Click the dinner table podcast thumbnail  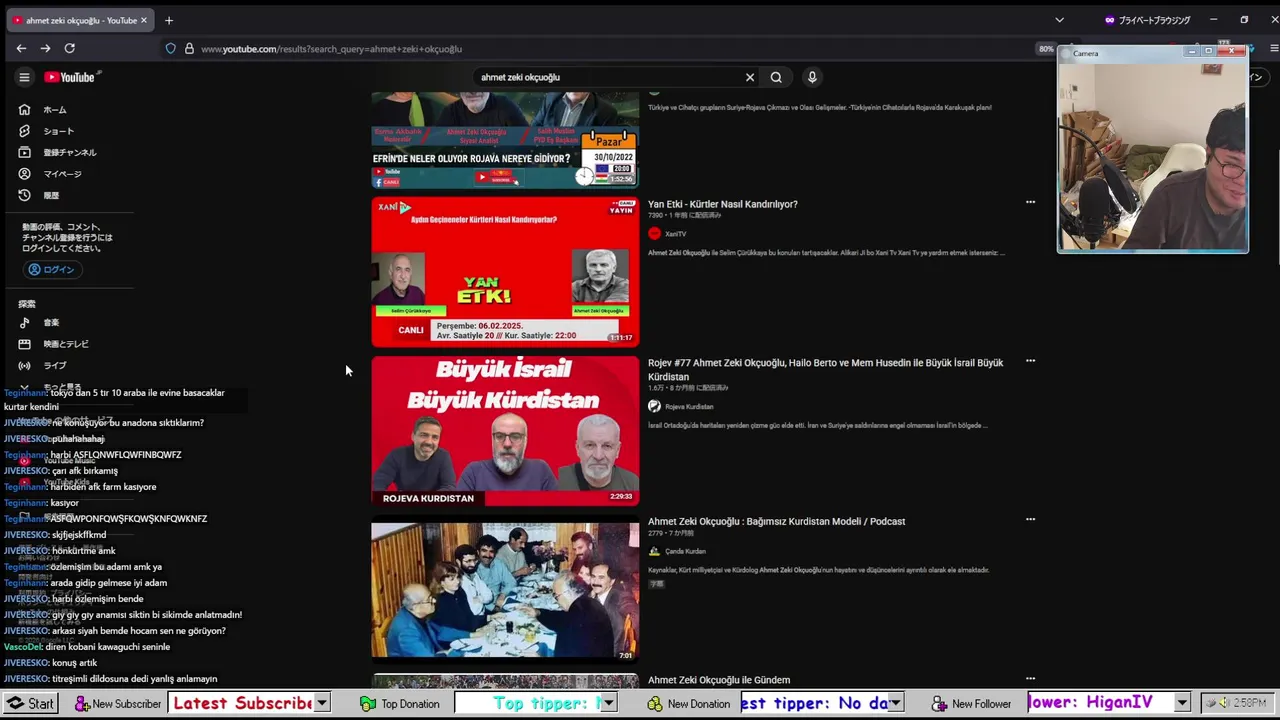pos(505,590)
